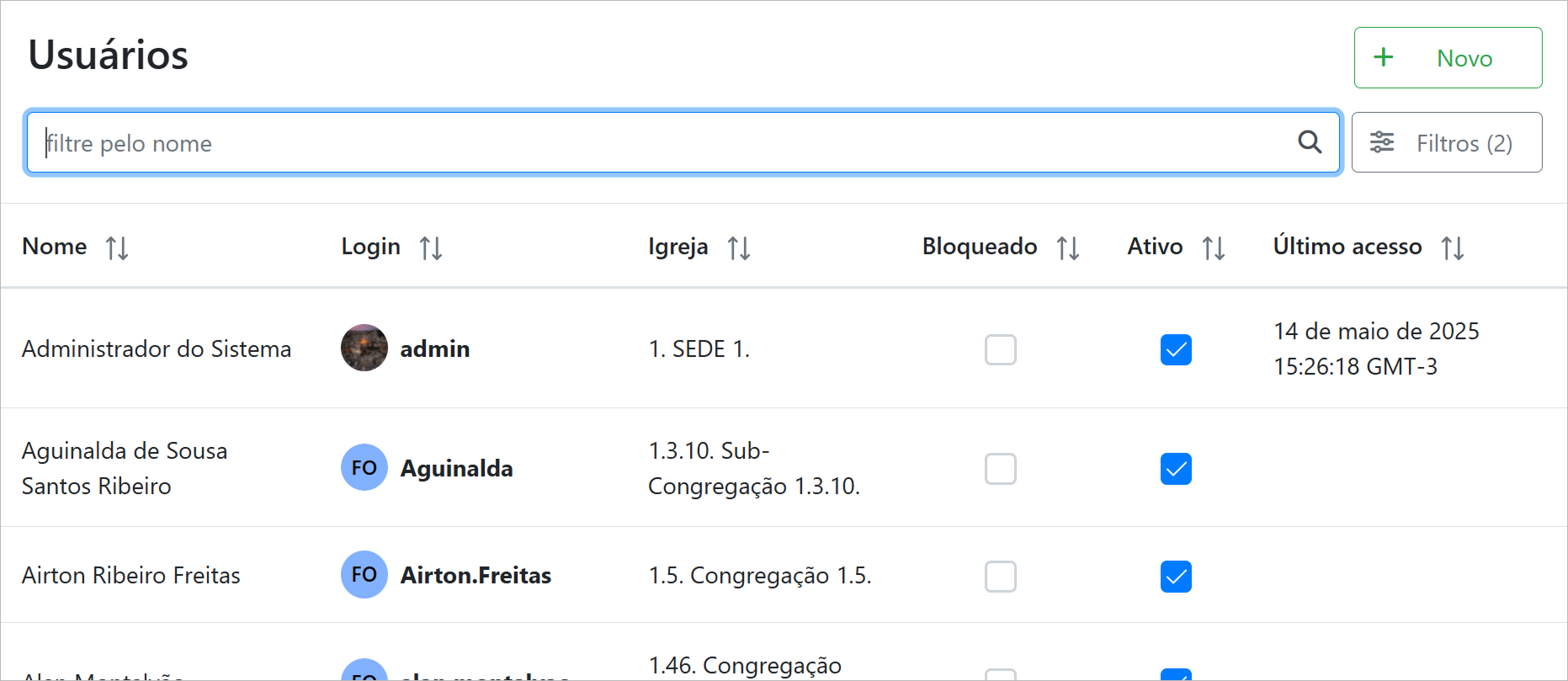
Task: Sort the table by Nome column
Action: (x=117, y=248)
